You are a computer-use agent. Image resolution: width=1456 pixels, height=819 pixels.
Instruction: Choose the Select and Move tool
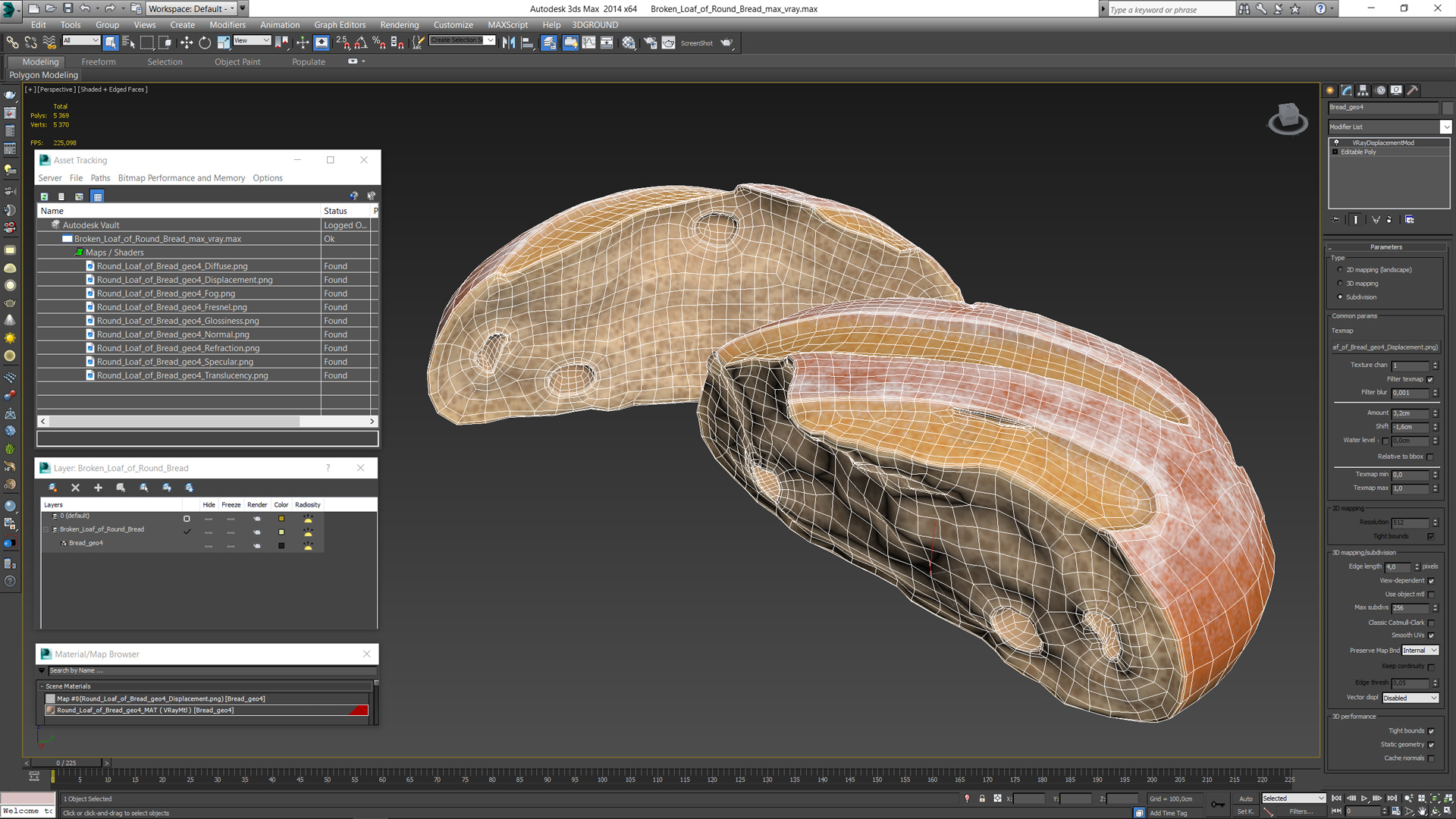tap(186, 42)
